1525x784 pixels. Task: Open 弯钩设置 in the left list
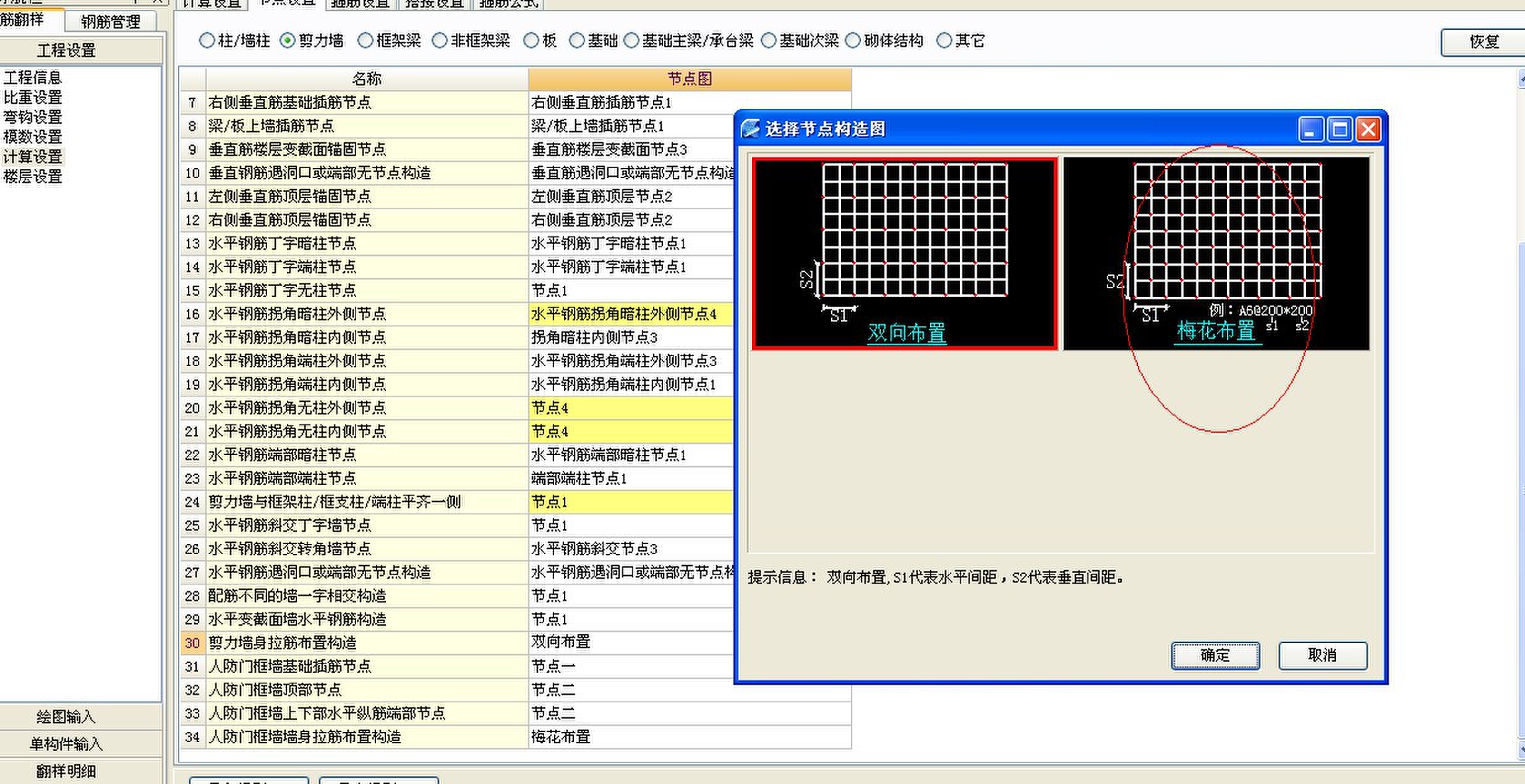click(x=33, y=117)
